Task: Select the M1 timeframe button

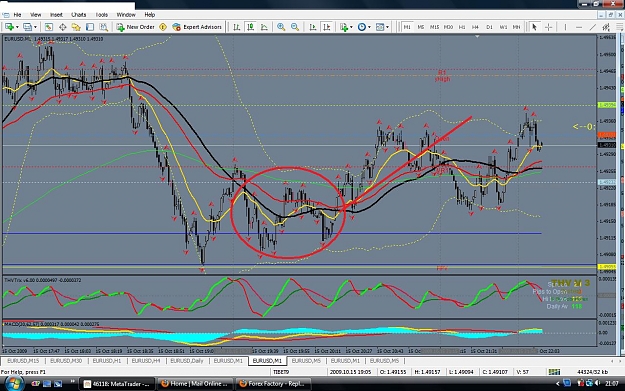Action: (x=407, y=27)
